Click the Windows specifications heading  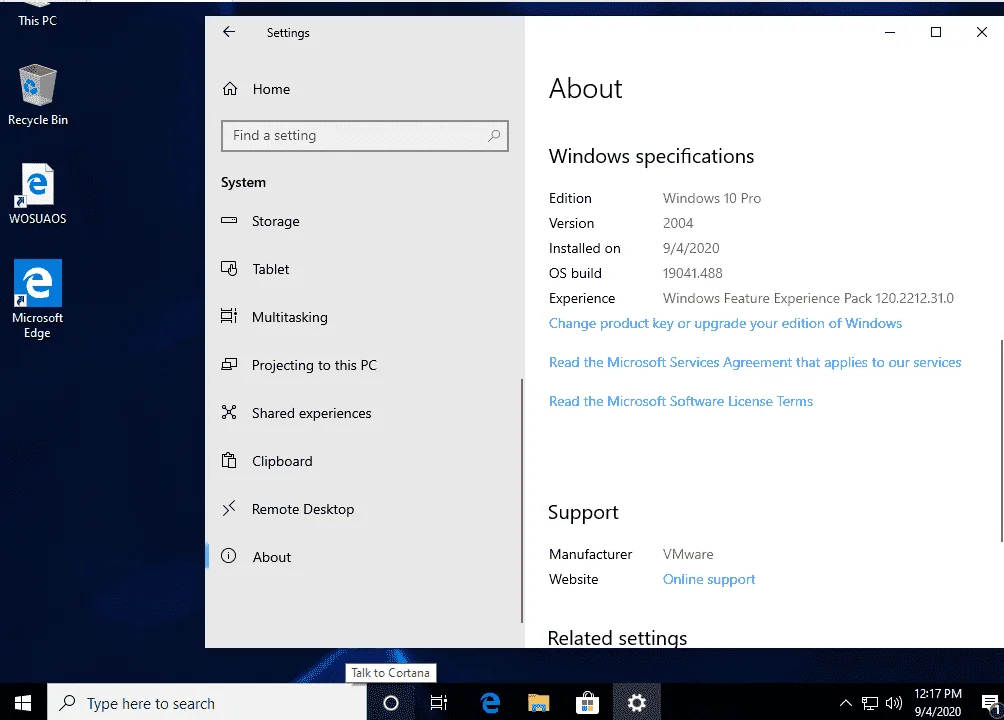point(651,157)
